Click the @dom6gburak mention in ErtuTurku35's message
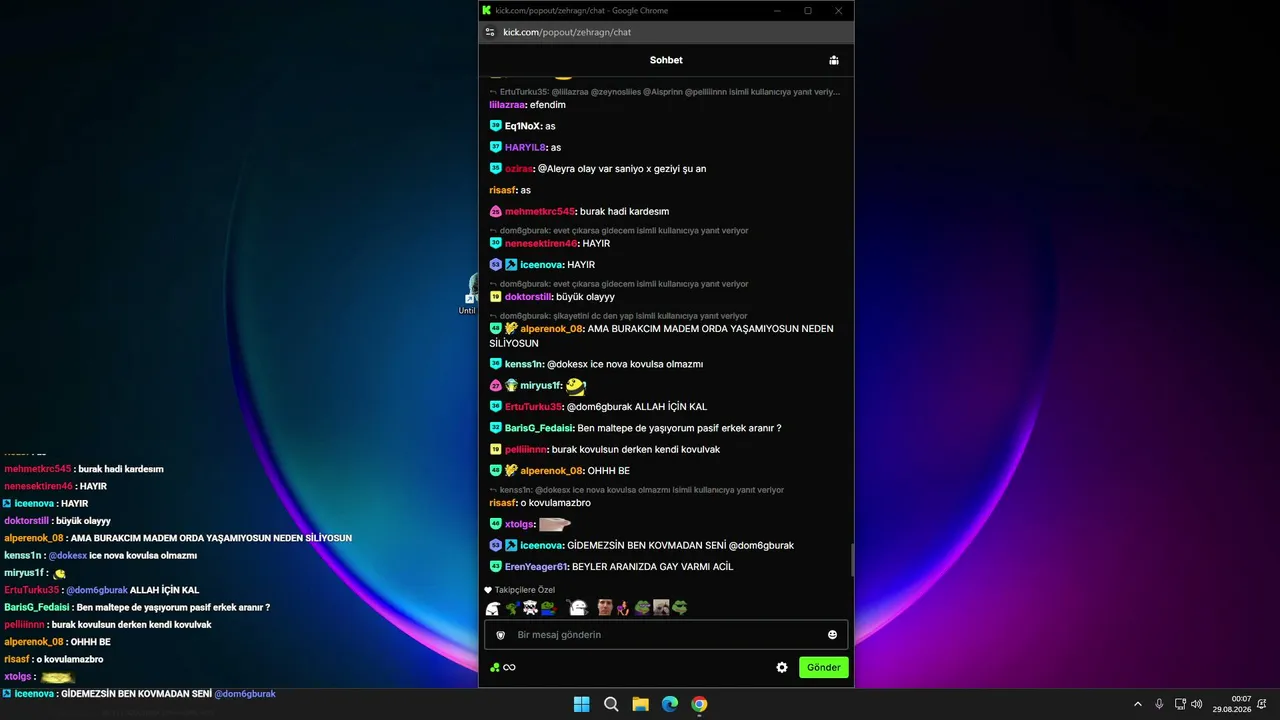Viewport: 1280px width, 720px height. [600, 407]
